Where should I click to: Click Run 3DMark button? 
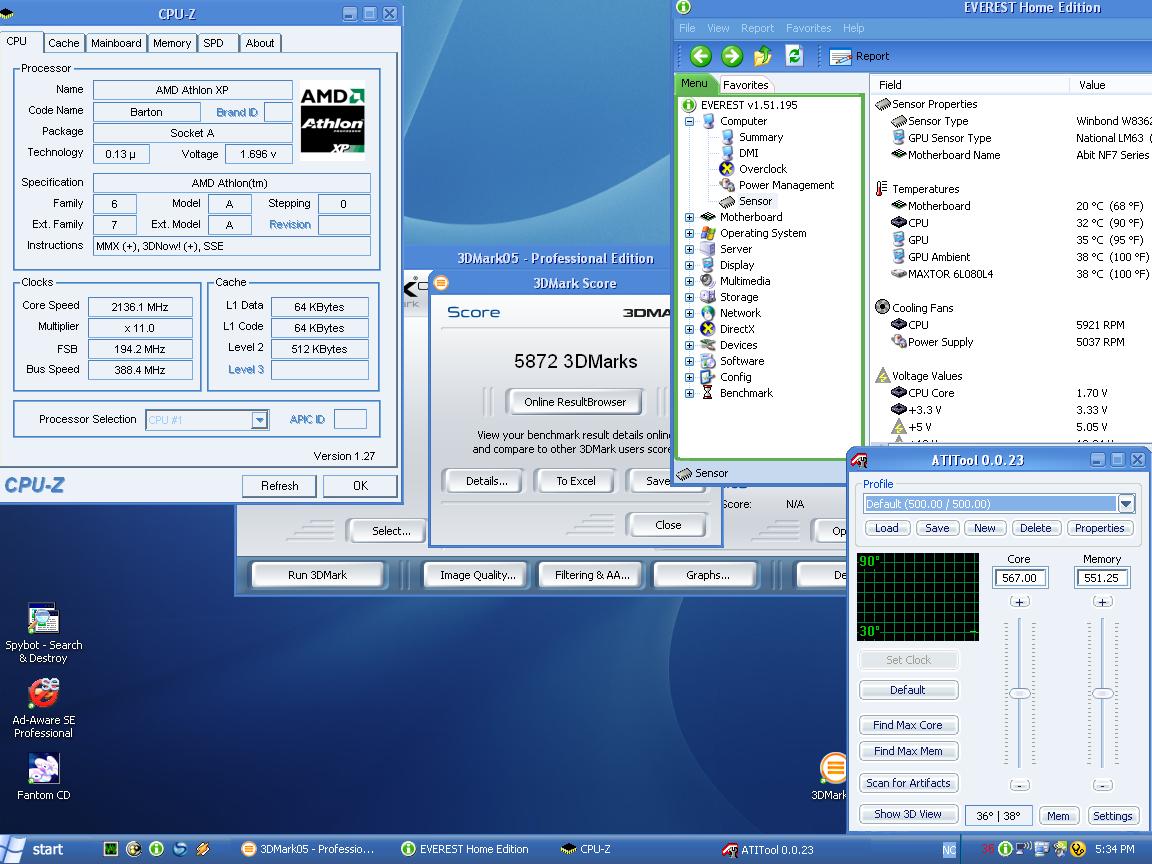pos(317,575)
